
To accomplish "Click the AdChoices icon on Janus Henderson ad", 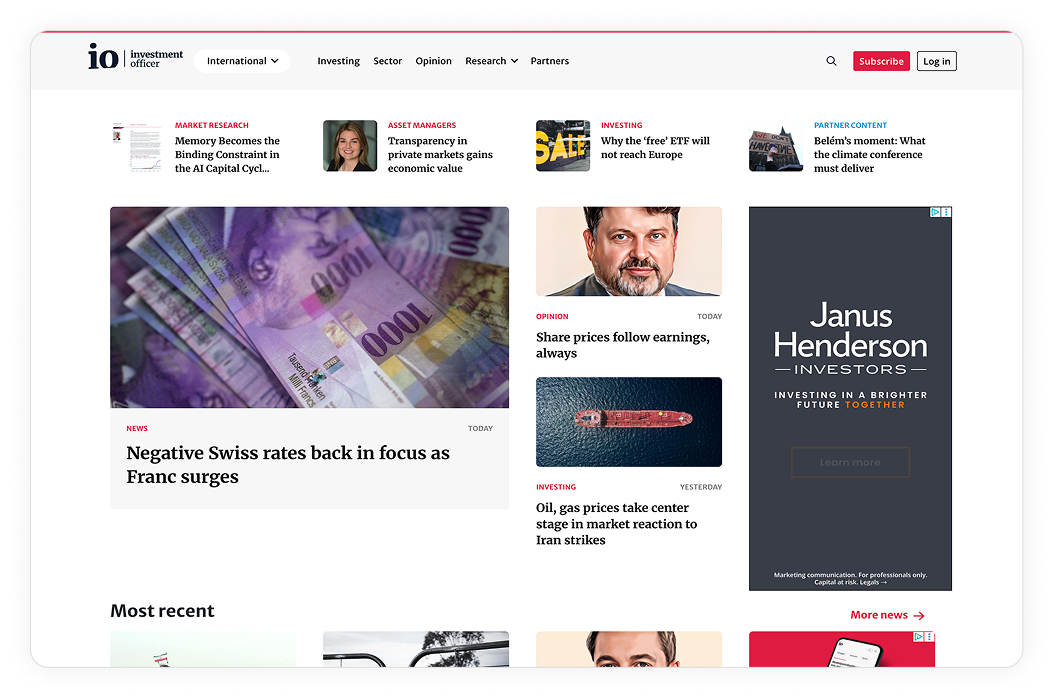I will (x=935, y=212).
